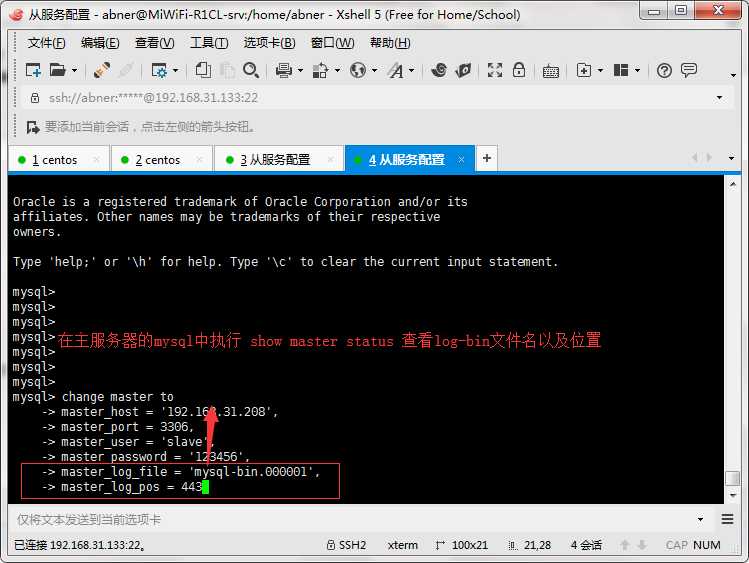Click the feedback speech bubble icon
Screen dimensions: 749x563
[689, 71]
